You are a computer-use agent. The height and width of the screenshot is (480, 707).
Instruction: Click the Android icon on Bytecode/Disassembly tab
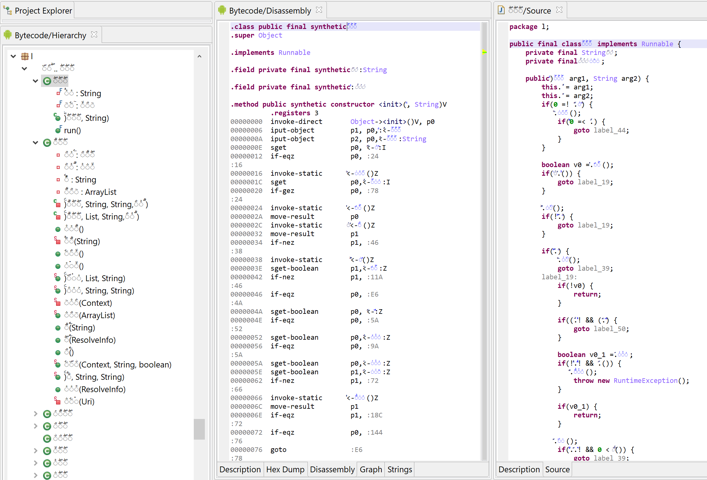click(x=222, y=10)
